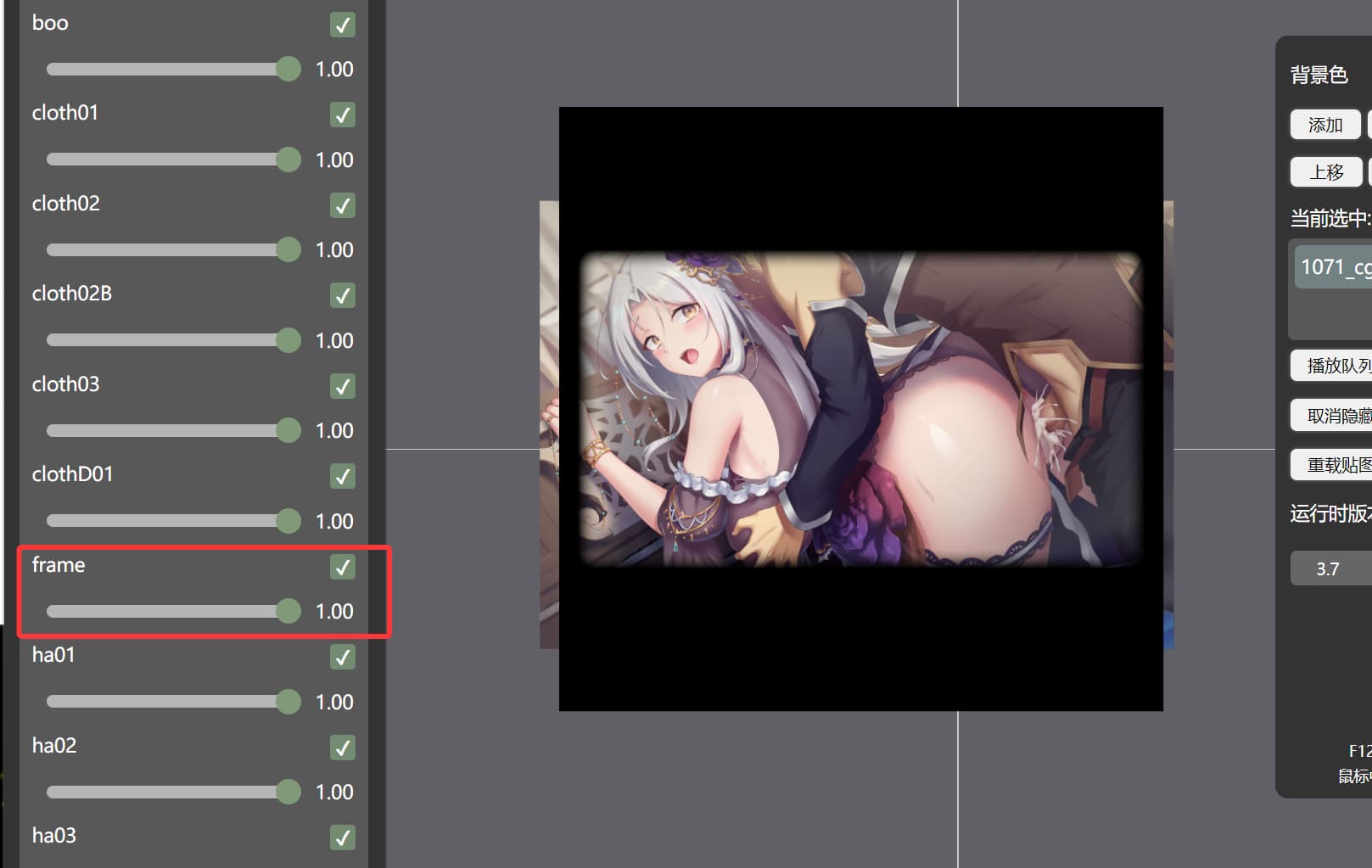Toggle the cloth03 checkbox

(x=343, y=386)
